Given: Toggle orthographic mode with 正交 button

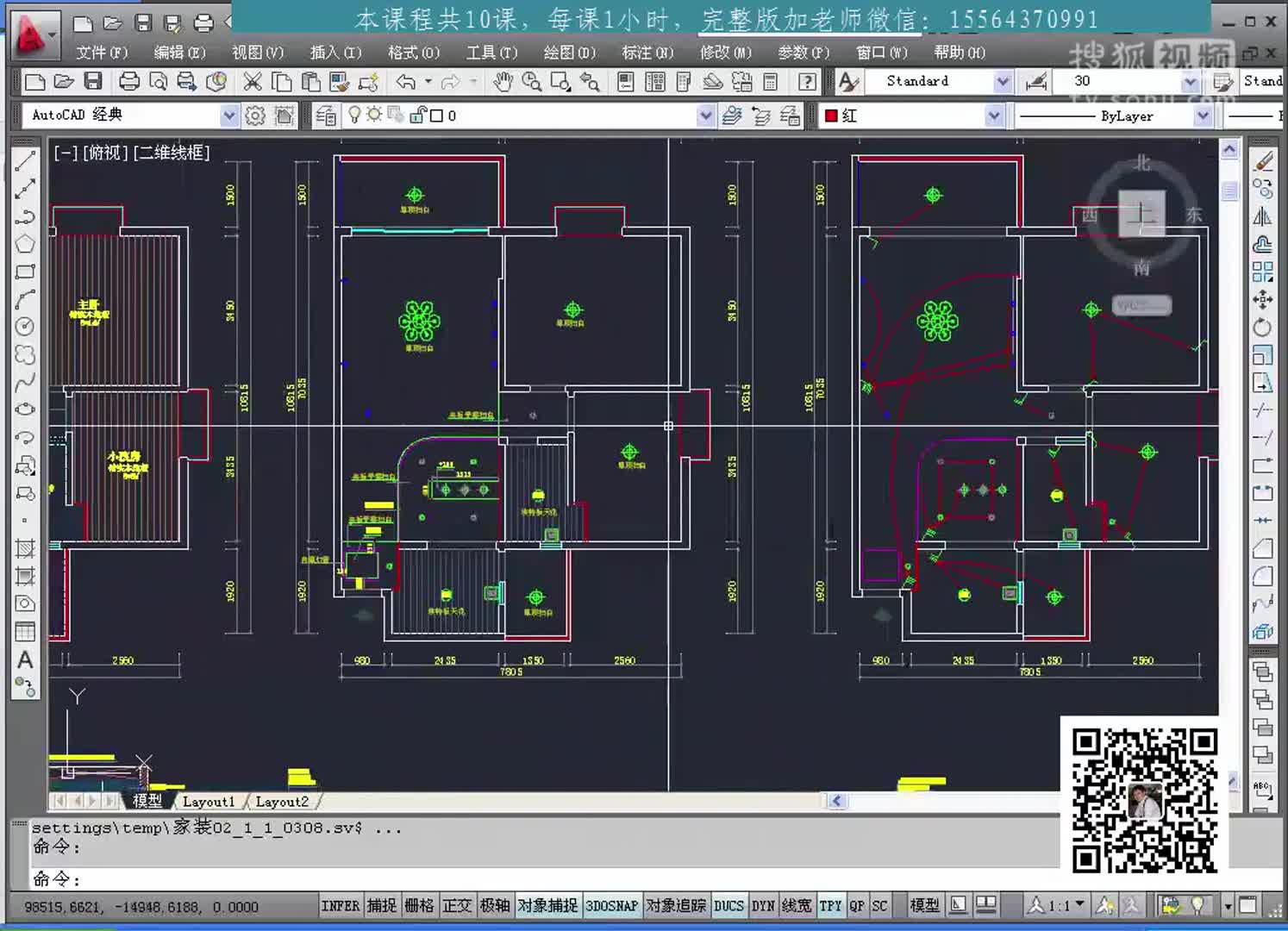Looking at the screenshot, I should point(458,906).
